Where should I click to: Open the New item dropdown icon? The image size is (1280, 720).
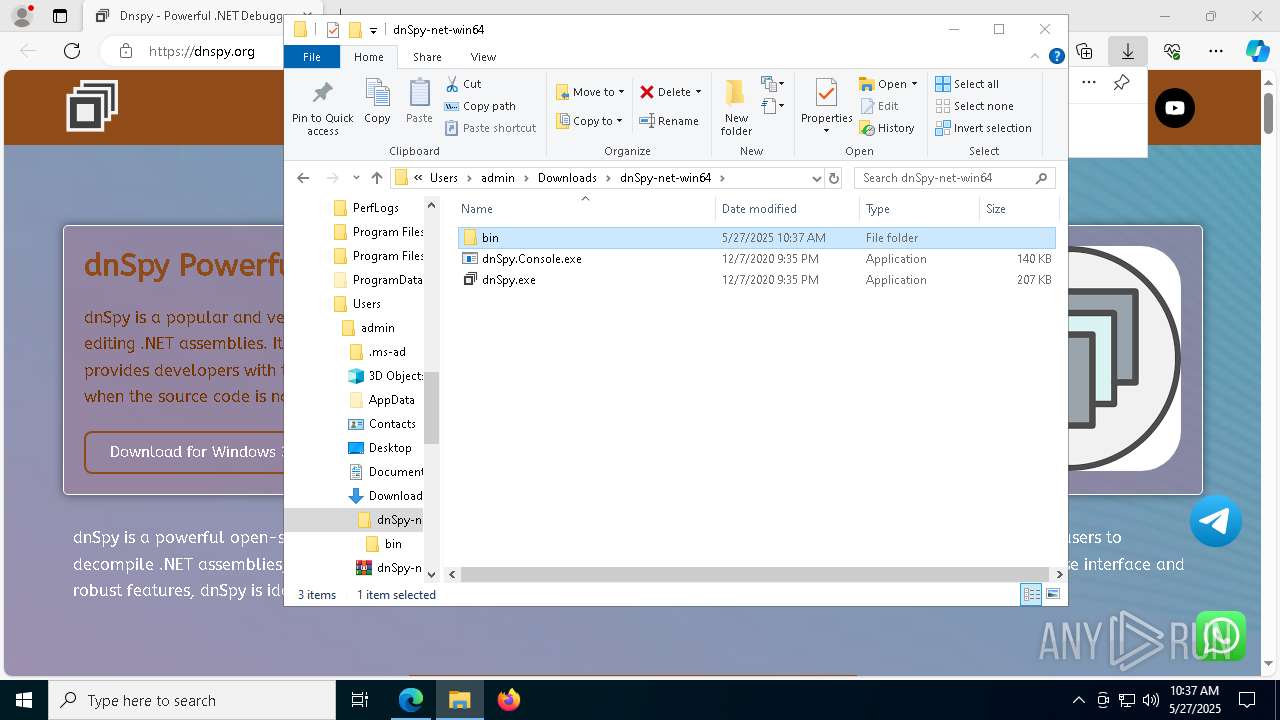point(772,84)
